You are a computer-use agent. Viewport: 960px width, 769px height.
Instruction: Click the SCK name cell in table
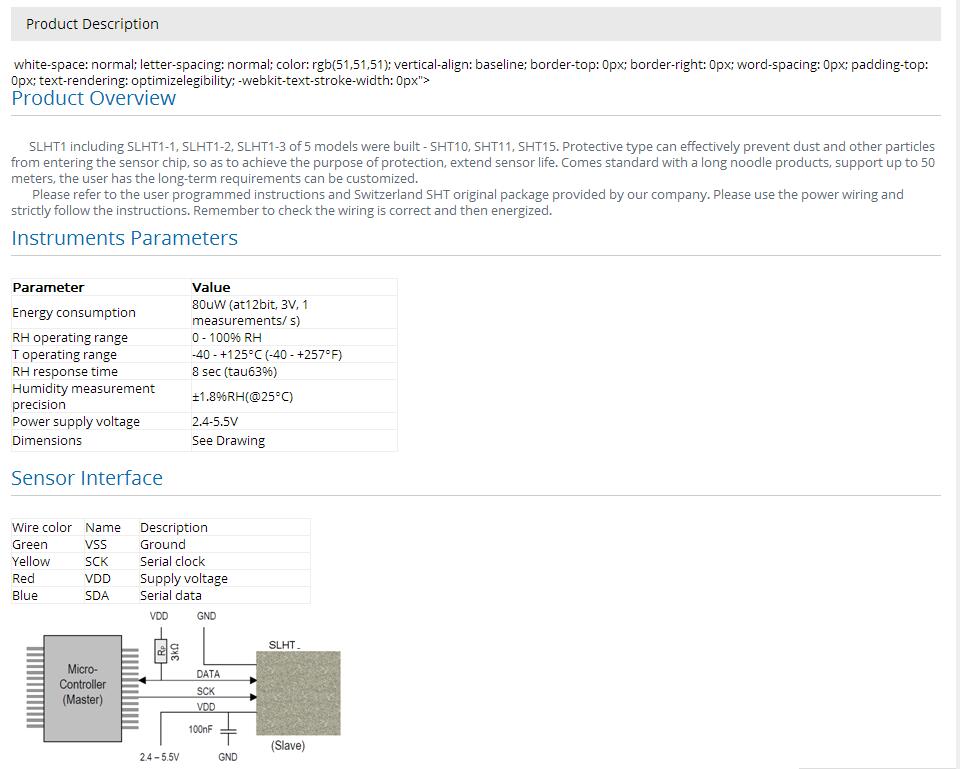[111, 561]
